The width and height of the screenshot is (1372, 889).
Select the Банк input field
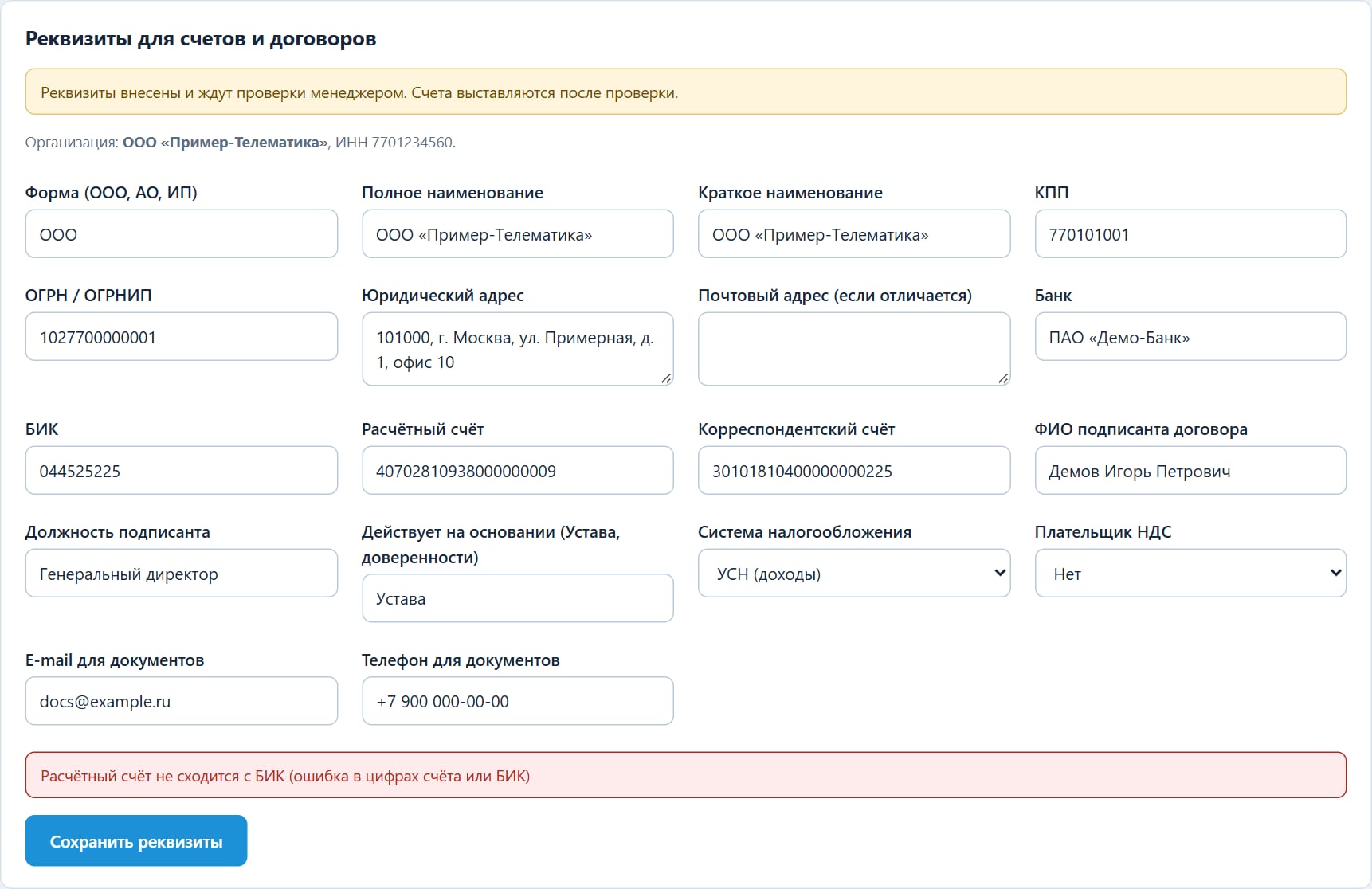pyautogui.click(x=1190, y=336)
